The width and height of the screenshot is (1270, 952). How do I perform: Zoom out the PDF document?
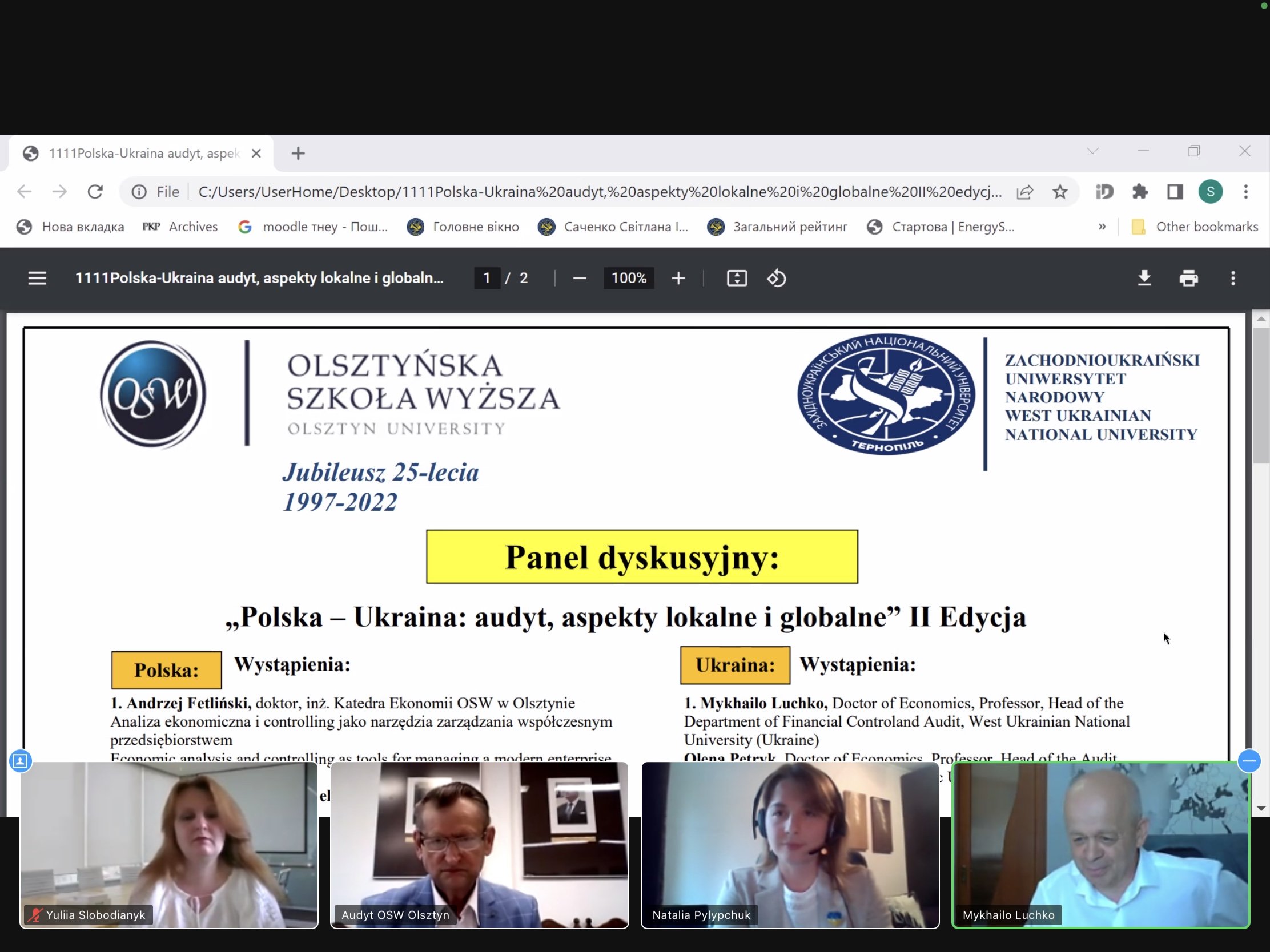(579, 279)
